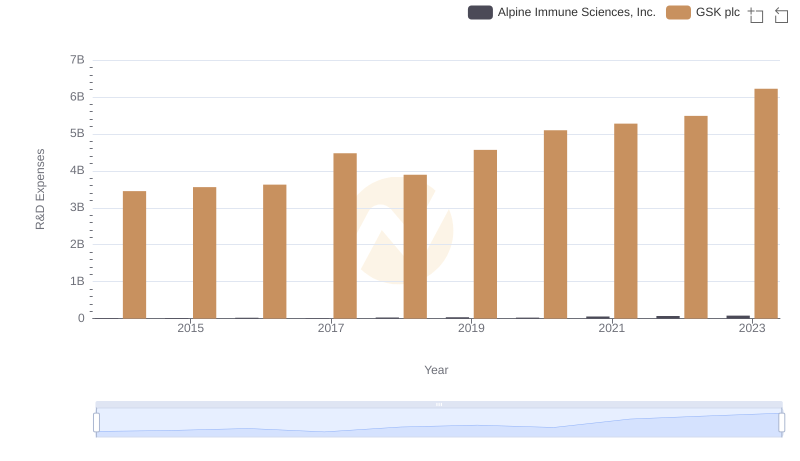Click the reset zoom icon
800x461 pixels.
click(781, 15)
